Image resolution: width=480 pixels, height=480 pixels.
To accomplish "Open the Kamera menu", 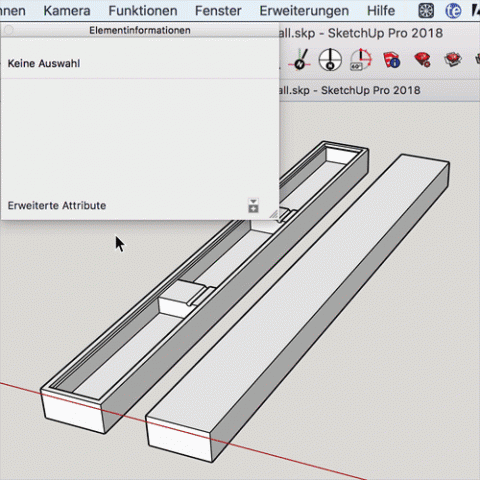I will coord(67,11).
